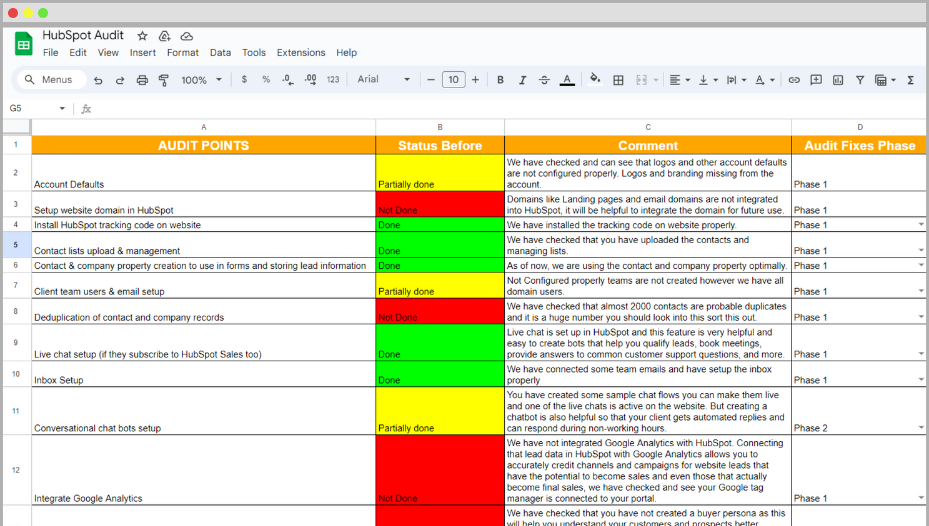Open the Extensions menu
The width and height of the screenshot is (929, 526).
point(301,53)
